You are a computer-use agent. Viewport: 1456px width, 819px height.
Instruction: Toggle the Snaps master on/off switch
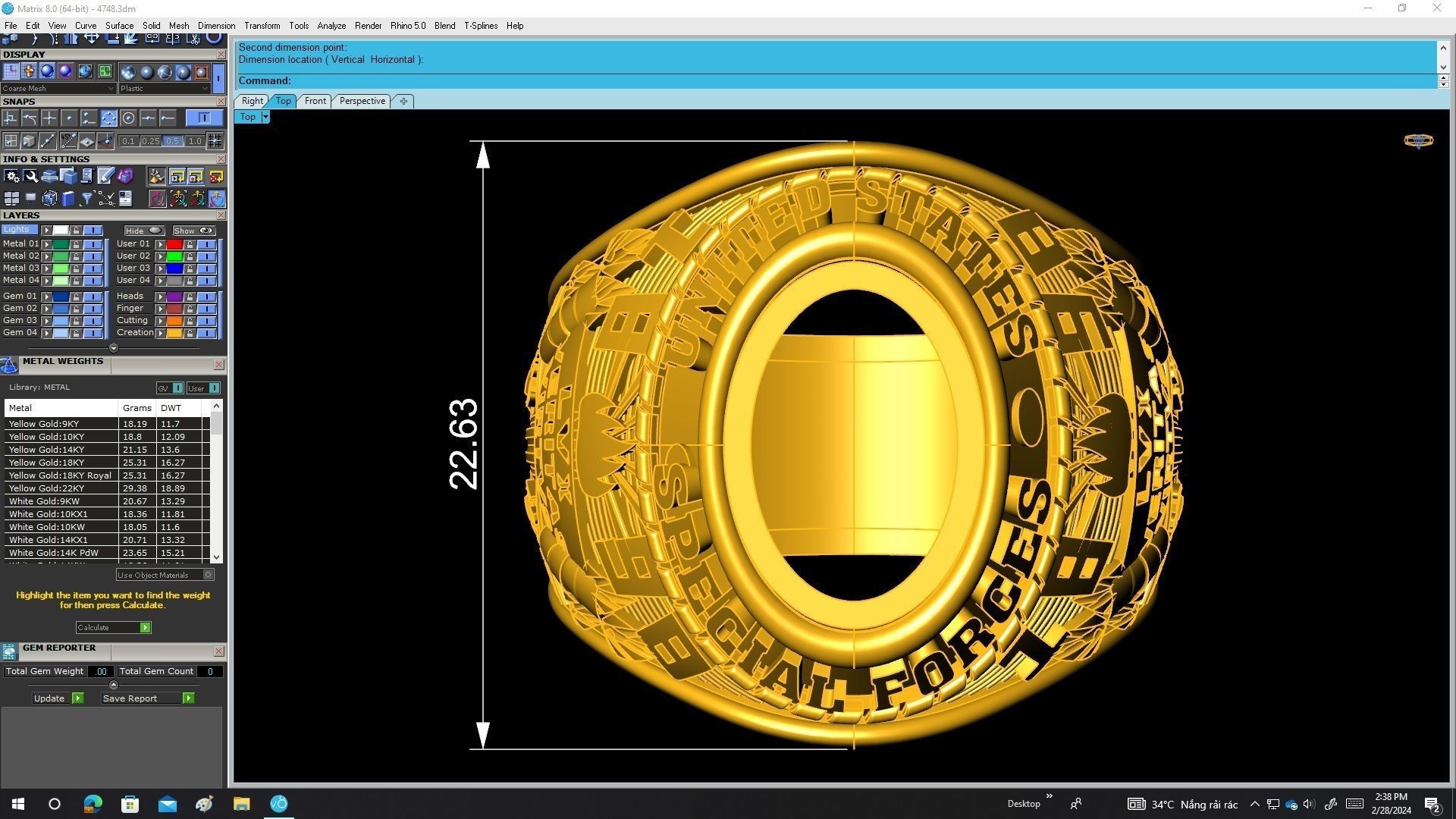[204, 118]
